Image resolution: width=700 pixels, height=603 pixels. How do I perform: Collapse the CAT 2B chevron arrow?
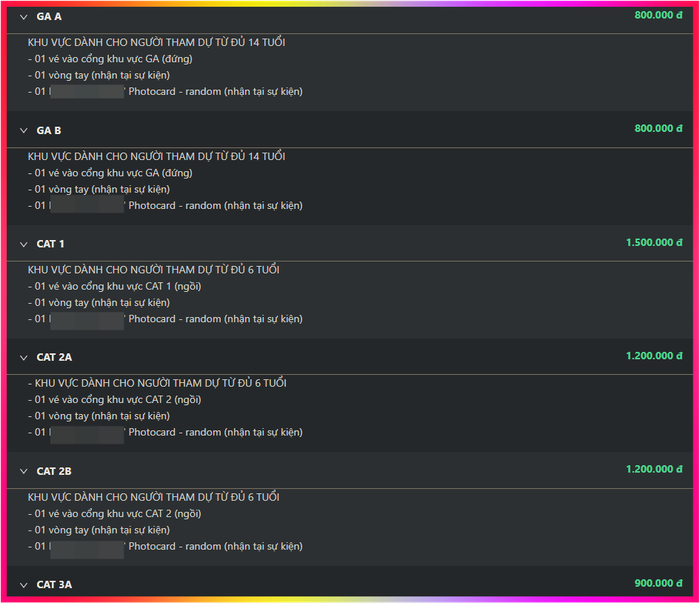[x=24, y=471]
